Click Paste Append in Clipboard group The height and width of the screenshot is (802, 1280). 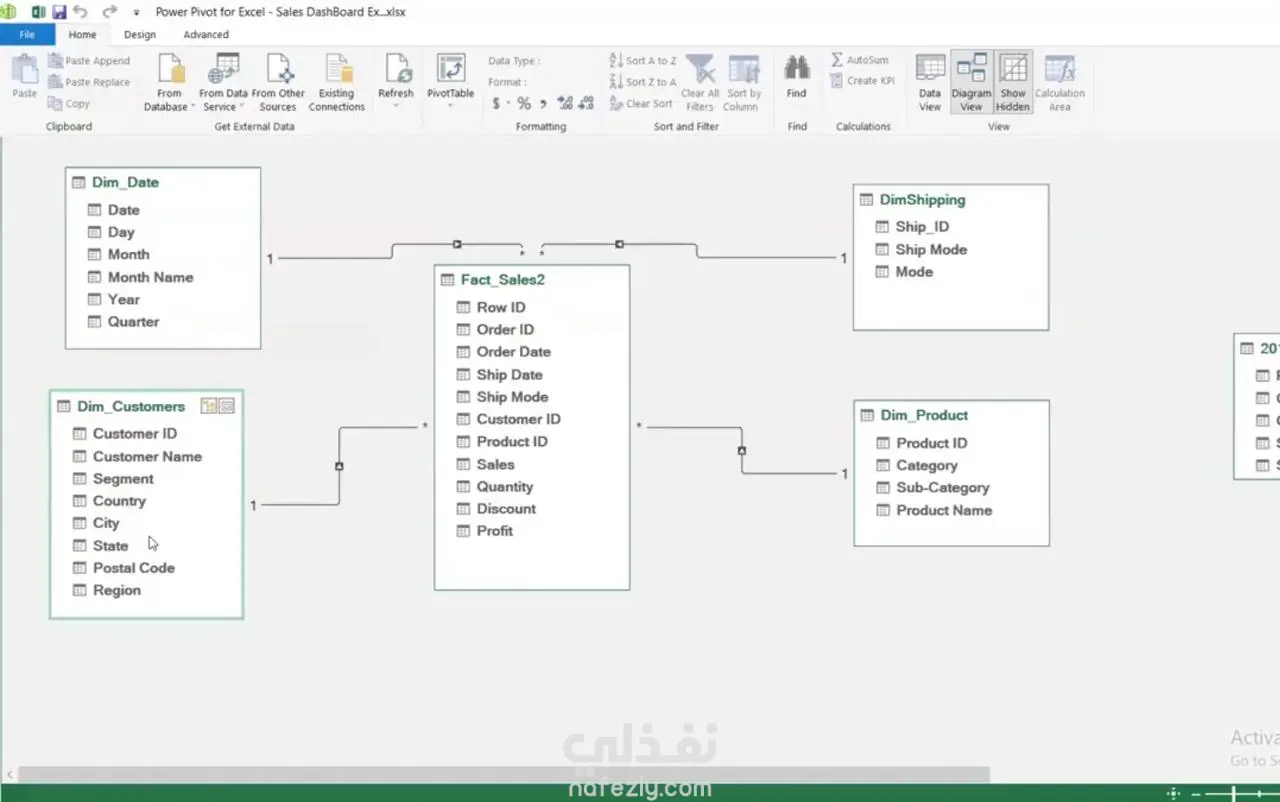[89, 61]
